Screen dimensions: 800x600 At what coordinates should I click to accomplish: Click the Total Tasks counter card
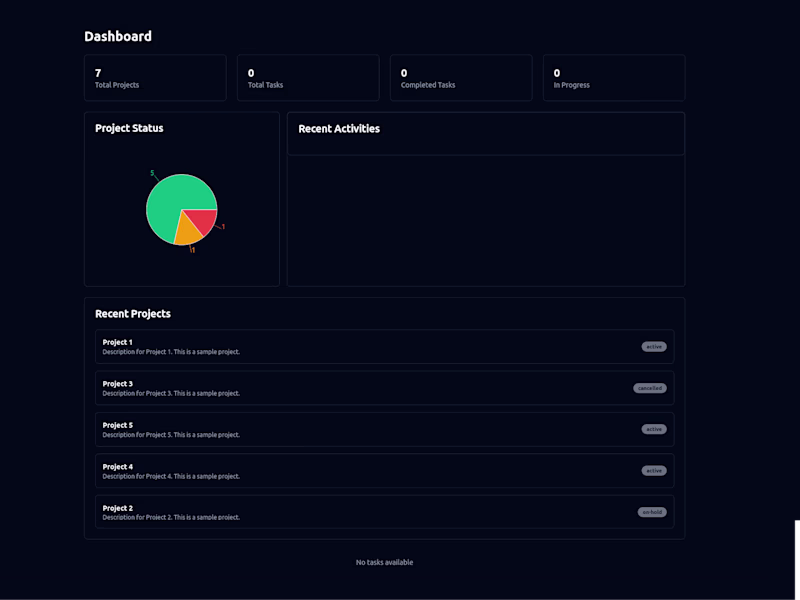(x=308, y=77)
